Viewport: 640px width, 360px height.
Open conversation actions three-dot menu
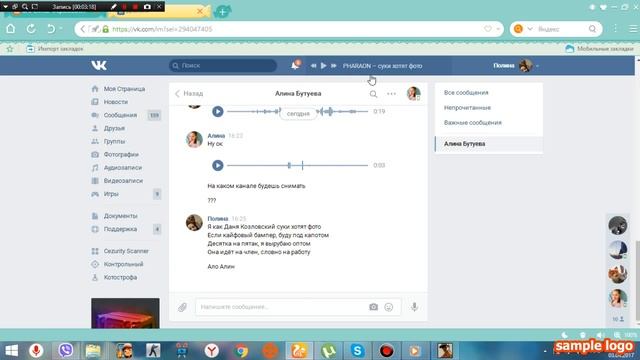[391, 94]
